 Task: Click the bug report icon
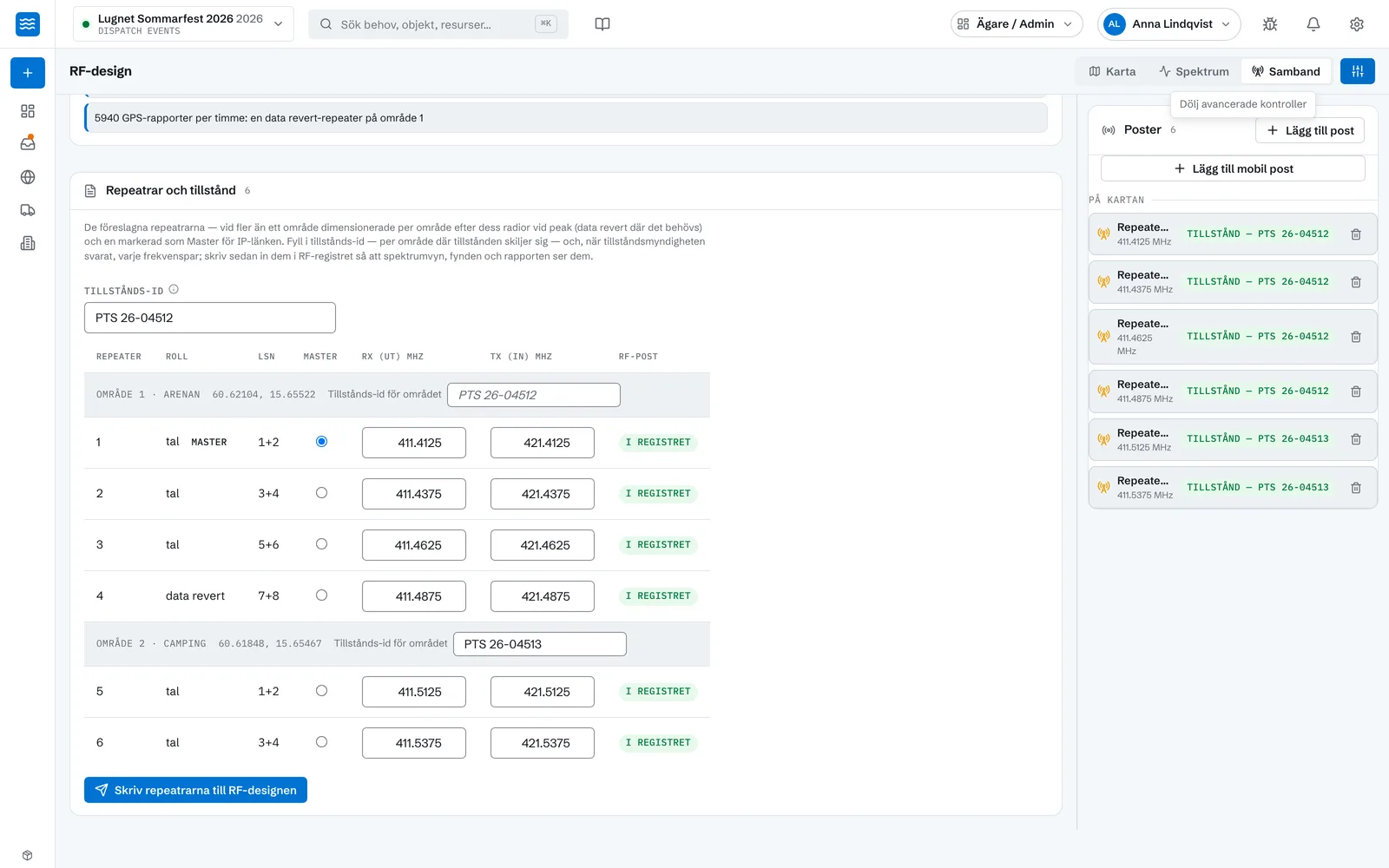pos(1270,24)
